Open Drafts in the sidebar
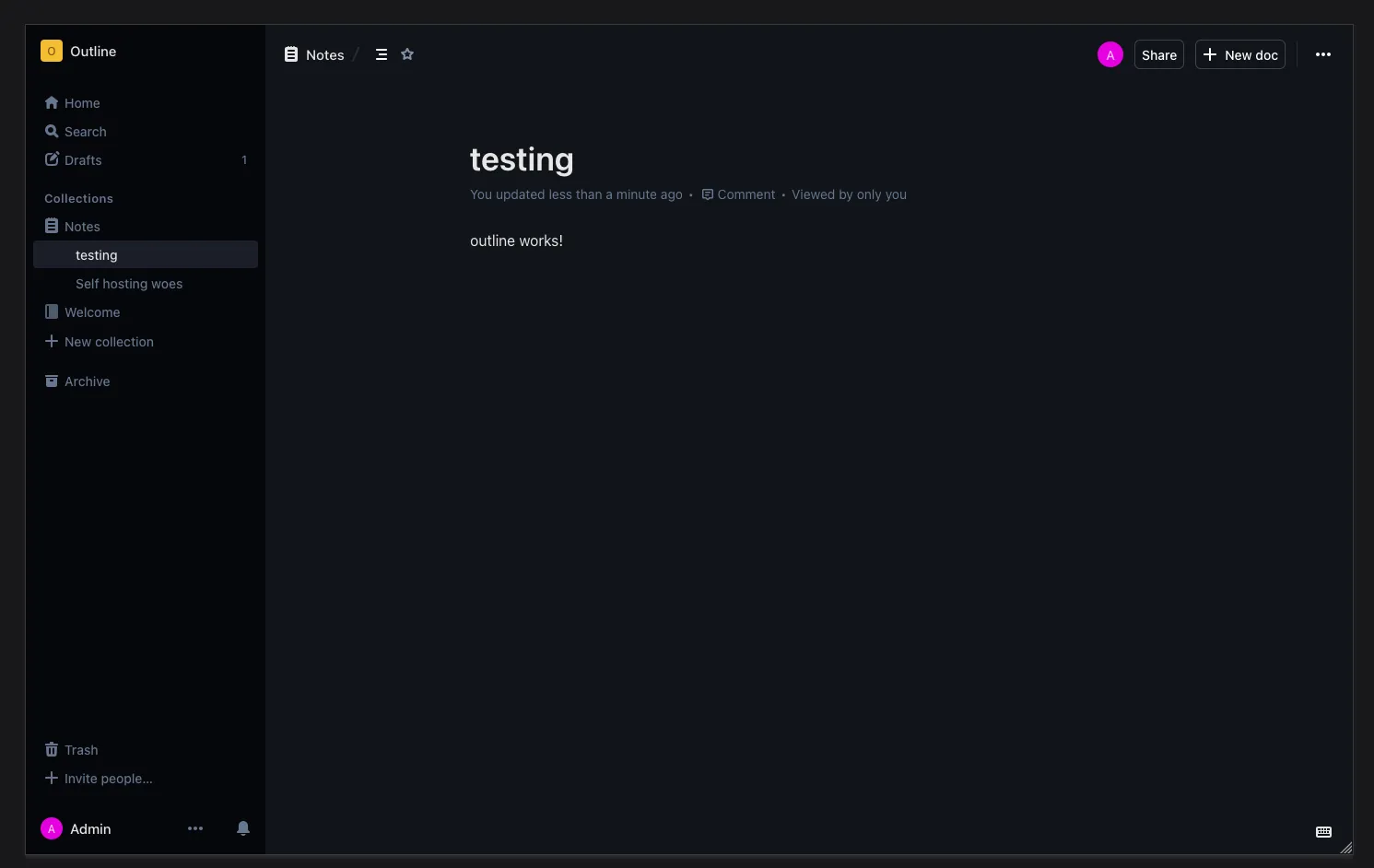Image resolution: width=1374 pixels, height=868 pixels. pos(146,160)
